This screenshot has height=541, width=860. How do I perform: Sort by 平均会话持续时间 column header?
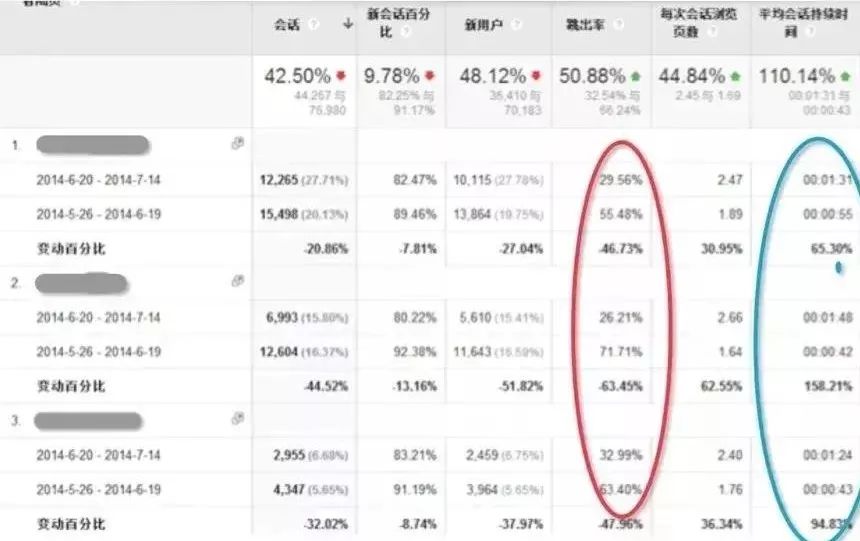point(804,23)
